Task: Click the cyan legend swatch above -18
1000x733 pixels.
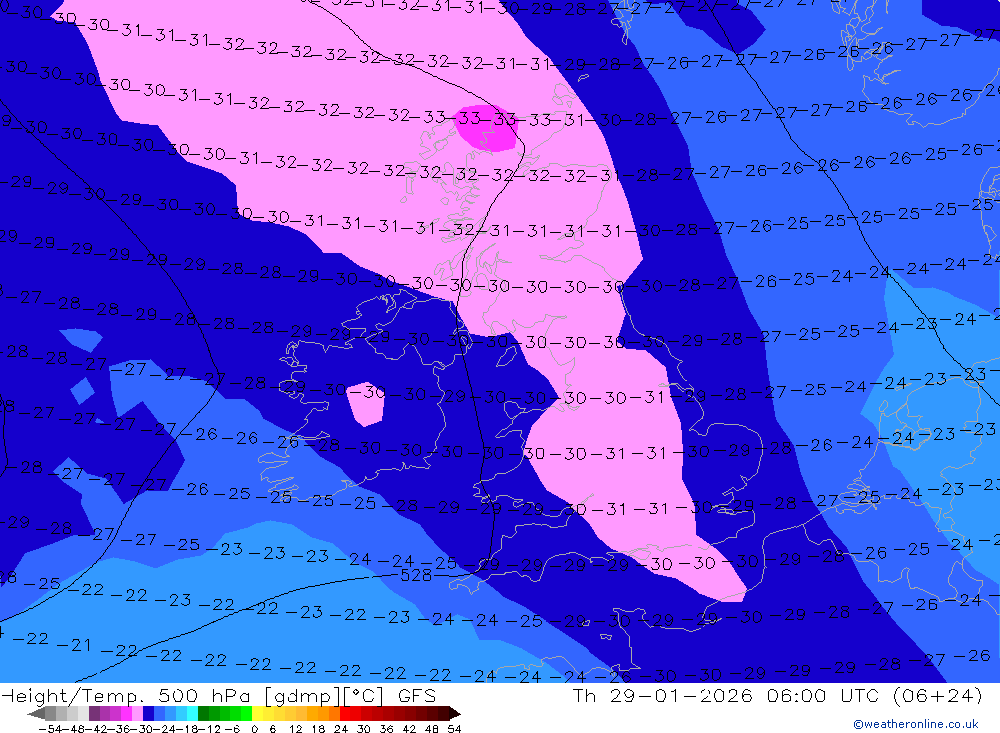Action: pyautogui.click(x=192, y=714)
